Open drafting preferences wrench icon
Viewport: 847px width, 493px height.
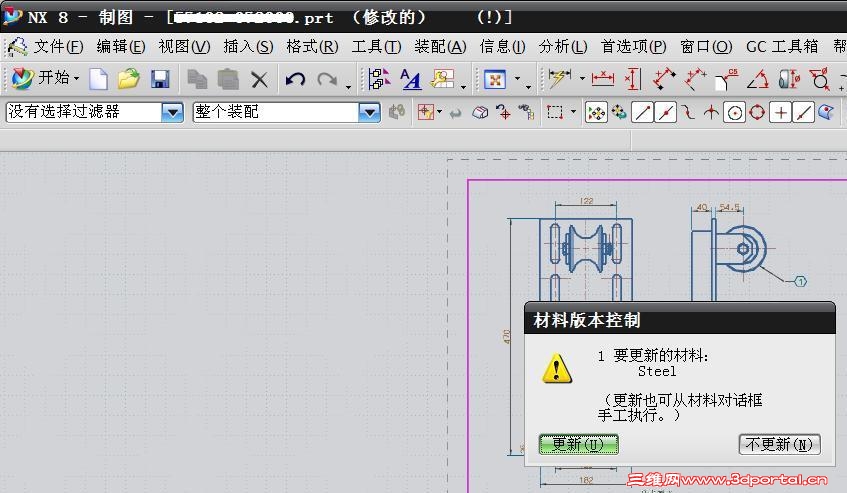point(442,79)
